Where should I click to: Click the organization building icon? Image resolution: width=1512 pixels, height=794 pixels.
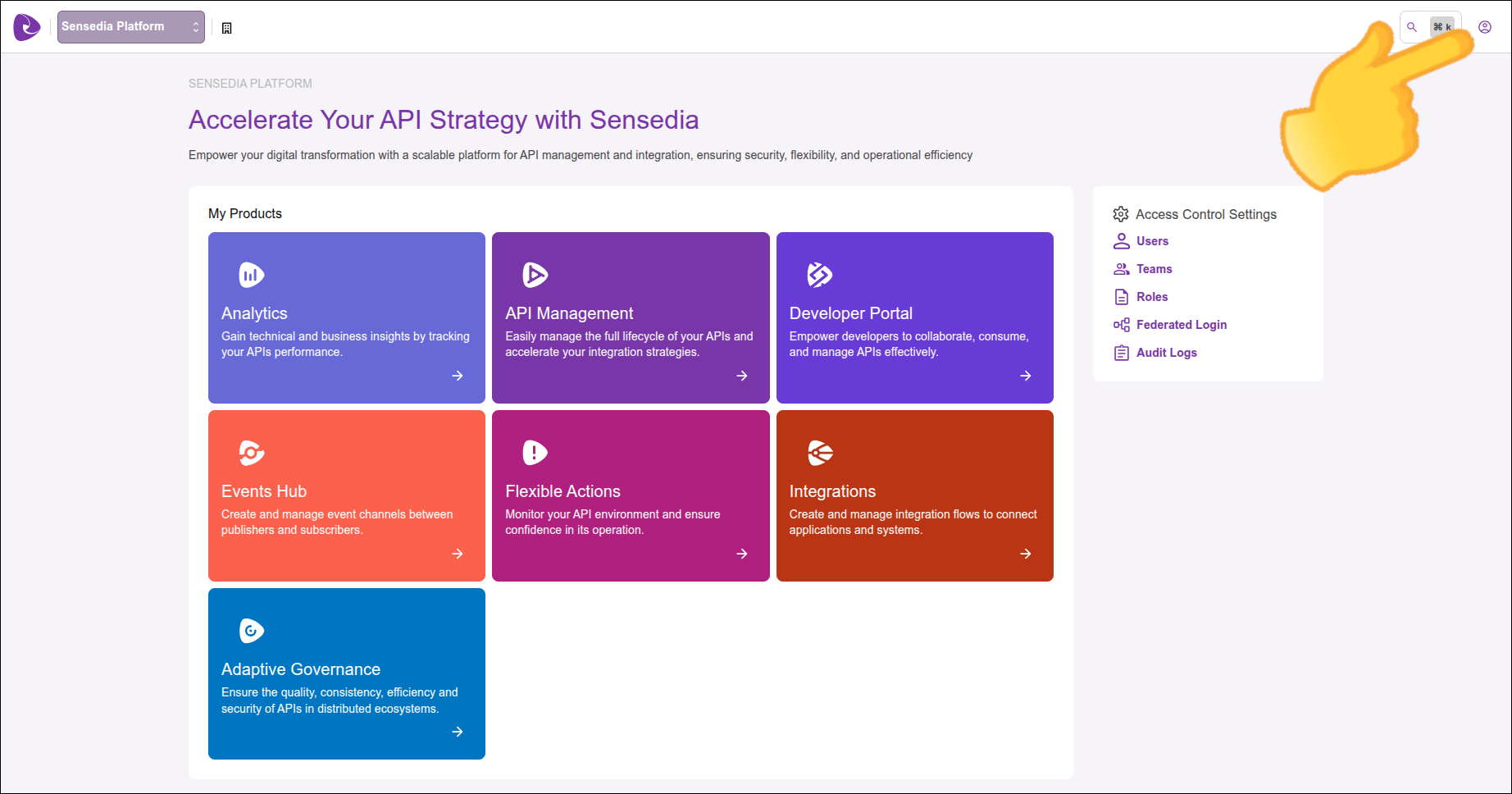[227, 28]
